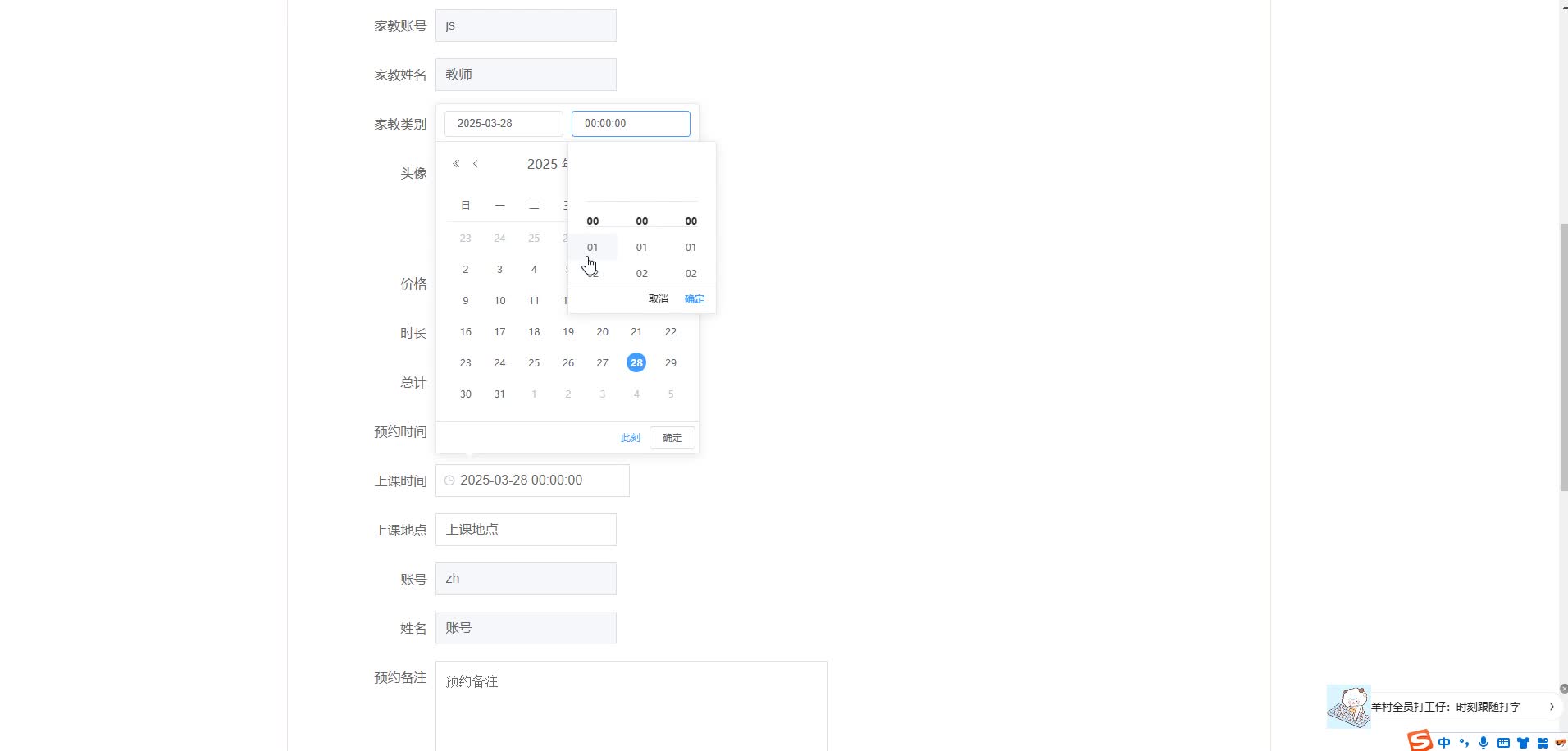Toggle Chinese/English mode with 中 icon
This screenshot has width=1568, height=751.
click(x=1444, y=742)
